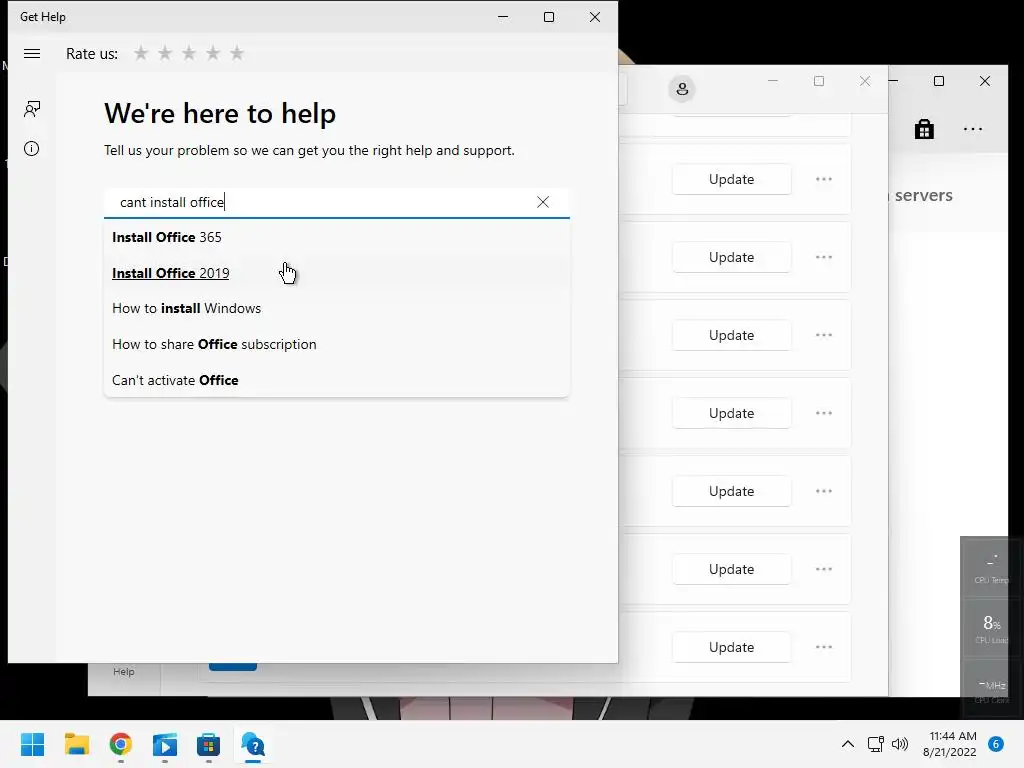This screenshot has width=1024, height=768.
Task: Maximize the rear window behind the Store
Action: 938,81
